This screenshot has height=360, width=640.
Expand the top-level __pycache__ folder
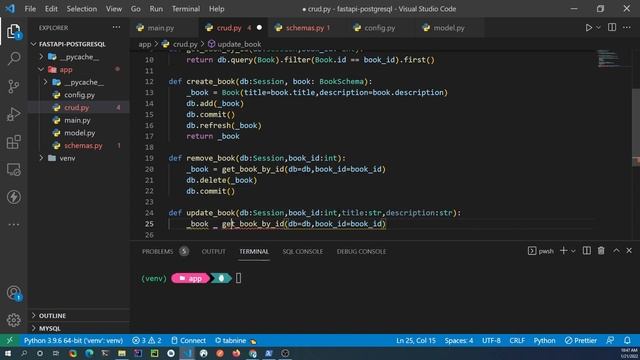tap(41, 57)
